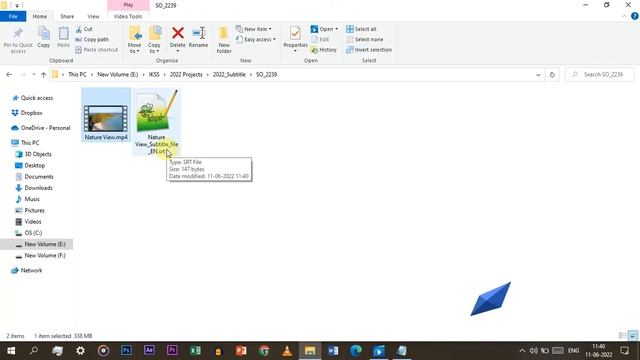The height and width of the screenshot is (360, 640).
Task: Open the Open dropdown in ribbon
Action: tap(324, 29)
